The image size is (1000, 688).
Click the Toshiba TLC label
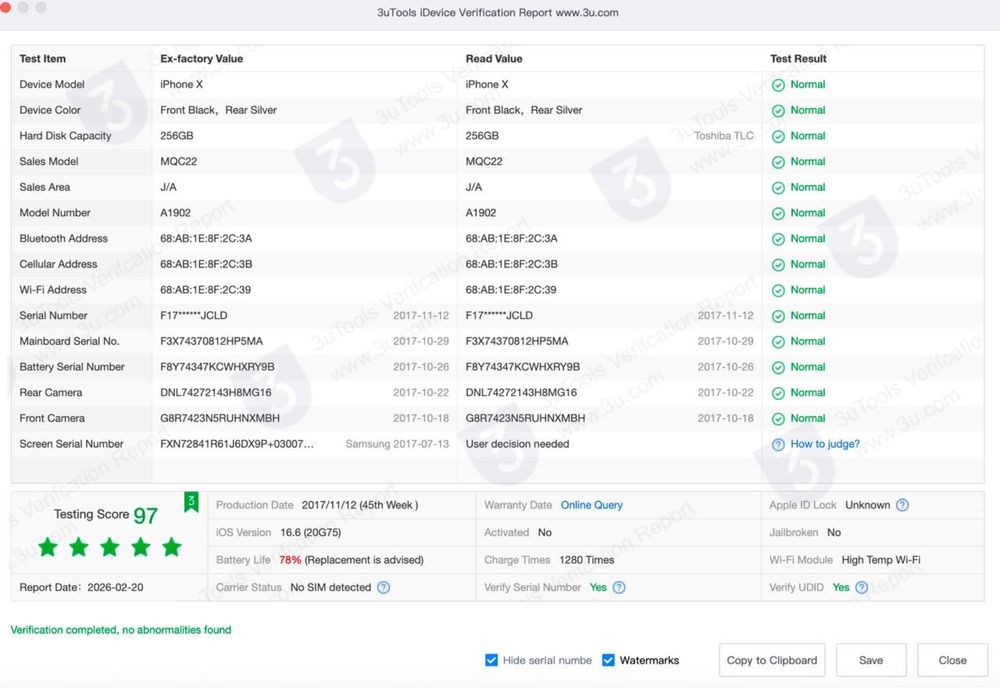click(x=723, y=136)
